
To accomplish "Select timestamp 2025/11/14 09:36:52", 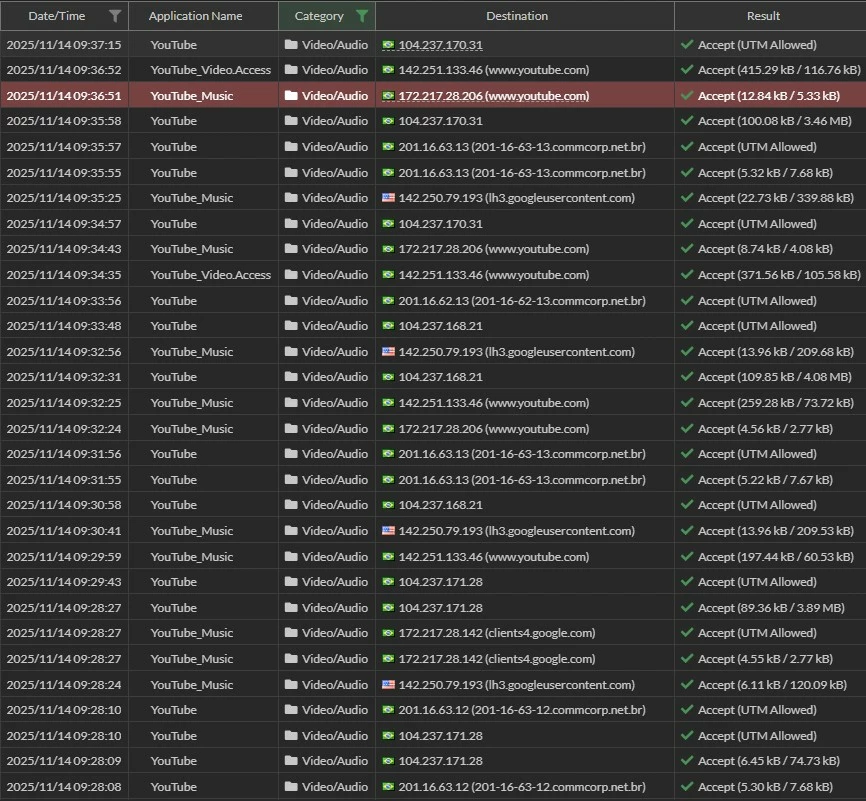I will point(64,70).
